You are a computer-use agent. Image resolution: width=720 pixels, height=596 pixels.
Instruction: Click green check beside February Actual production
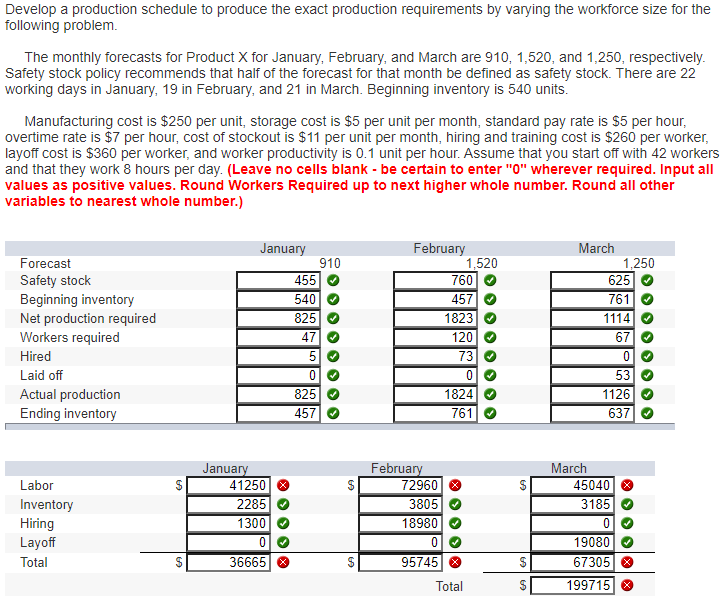pos(490,394)
